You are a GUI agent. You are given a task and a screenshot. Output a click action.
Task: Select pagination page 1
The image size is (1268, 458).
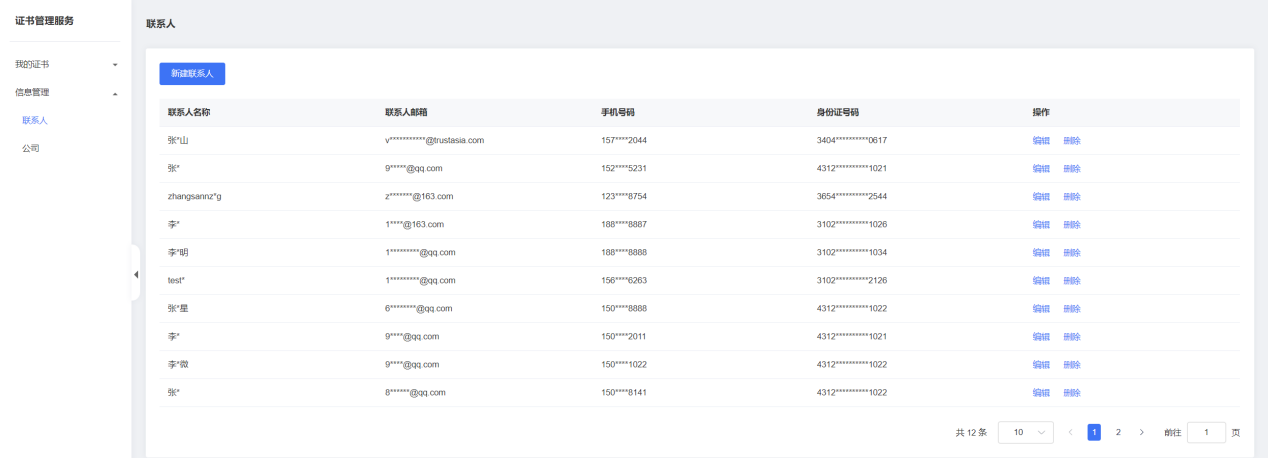[x=1094, y=432]
